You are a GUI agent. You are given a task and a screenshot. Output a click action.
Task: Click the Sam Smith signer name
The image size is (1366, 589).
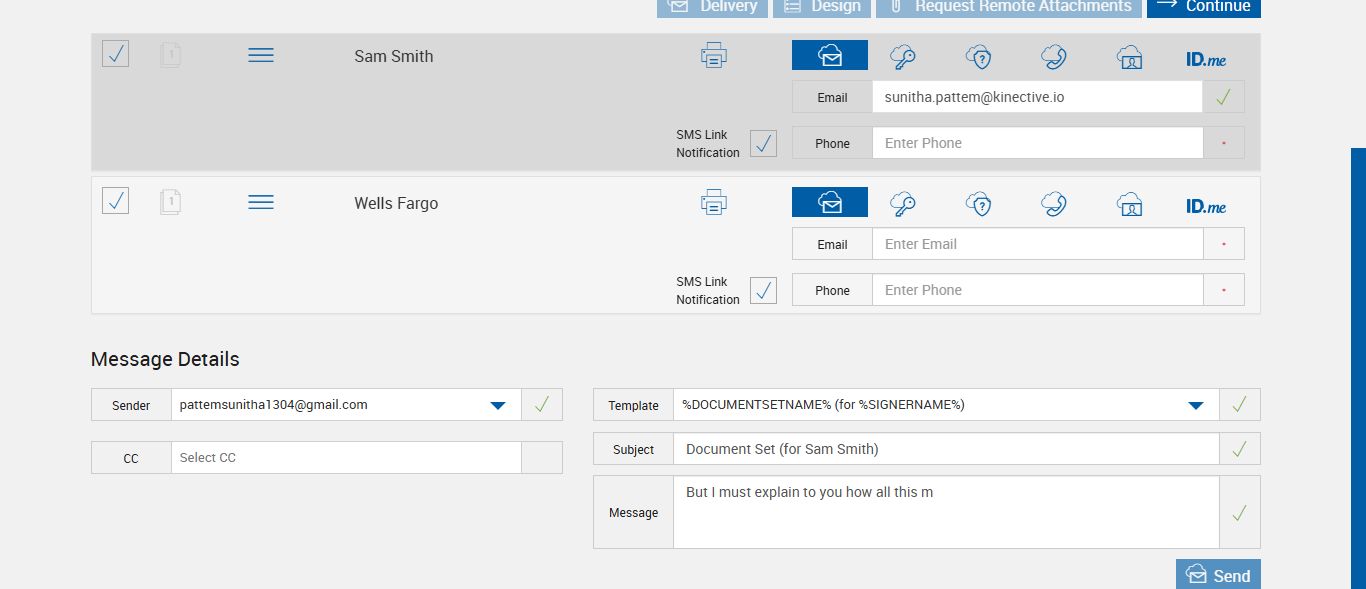click(394, 56)
